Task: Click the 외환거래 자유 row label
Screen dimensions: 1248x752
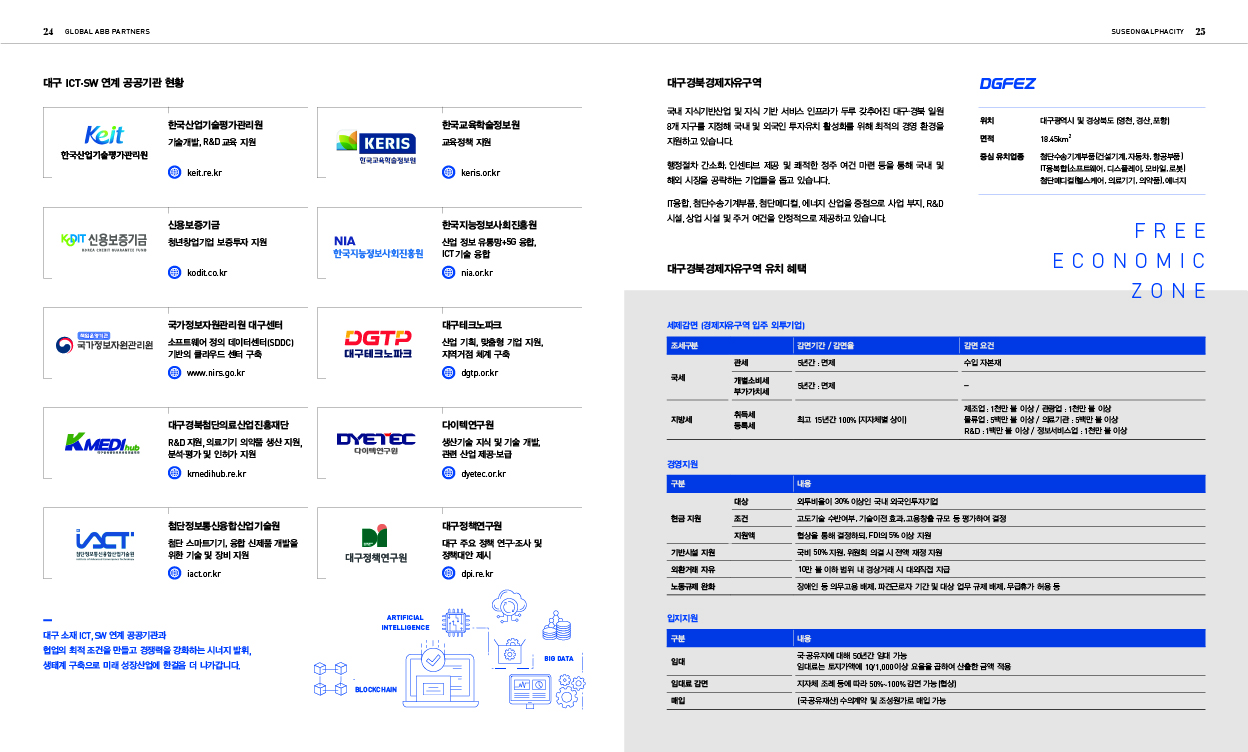Action: click(693, 569)
